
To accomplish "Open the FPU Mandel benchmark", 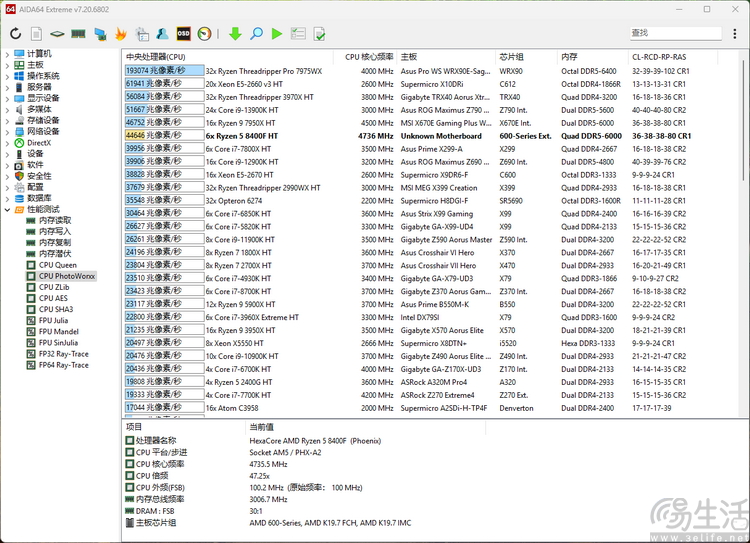I will coord(59,332).
